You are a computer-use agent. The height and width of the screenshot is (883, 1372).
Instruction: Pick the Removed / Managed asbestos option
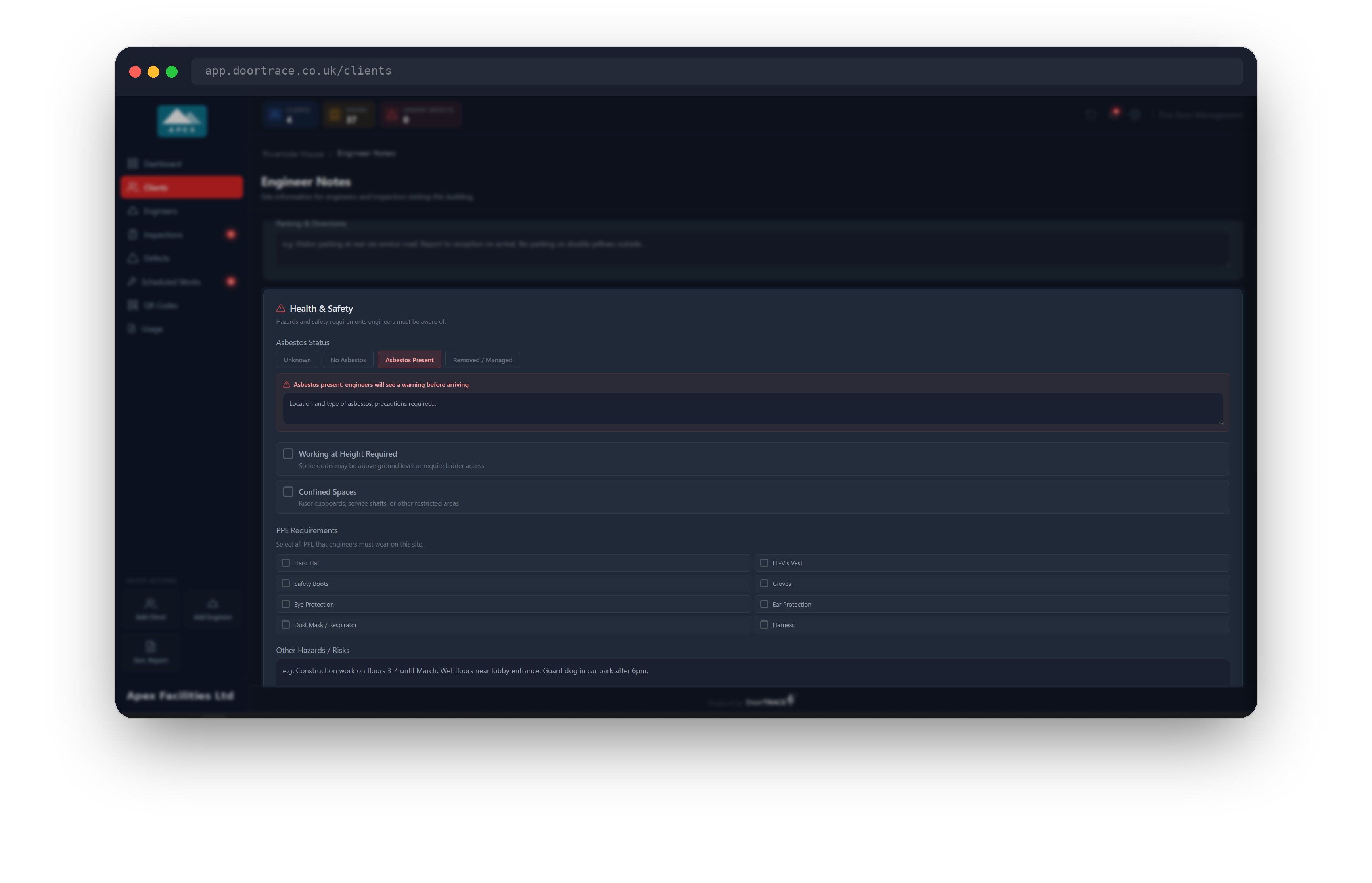coord(483,359)
